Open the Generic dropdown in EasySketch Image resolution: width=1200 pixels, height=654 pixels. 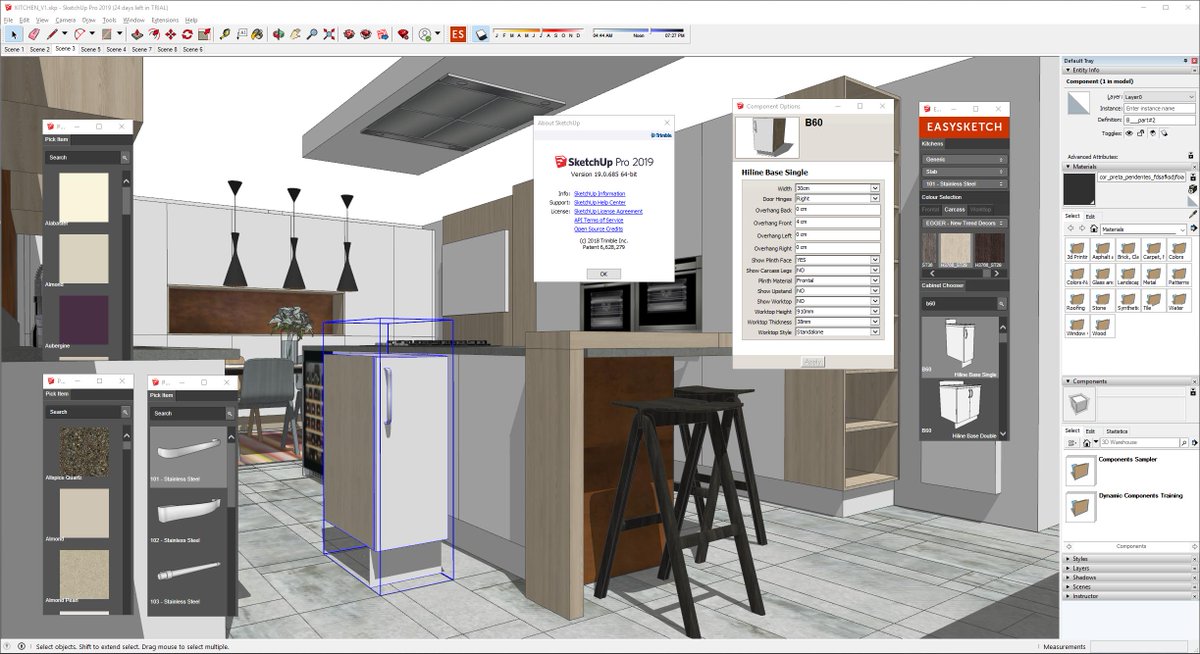964,159
